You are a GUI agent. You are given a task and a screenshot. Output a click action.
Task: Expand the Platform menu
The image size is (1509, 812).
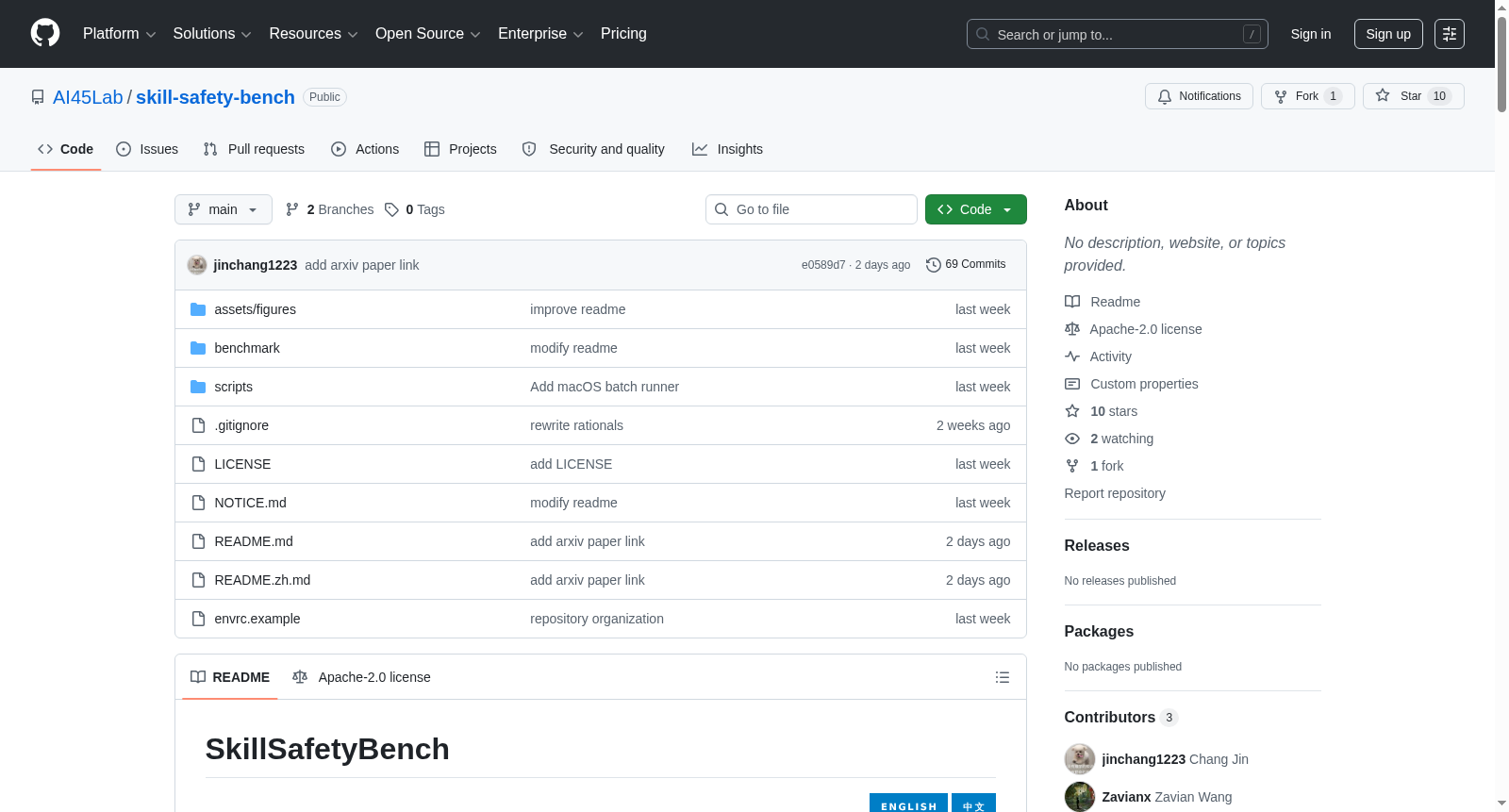click(119, 34)
